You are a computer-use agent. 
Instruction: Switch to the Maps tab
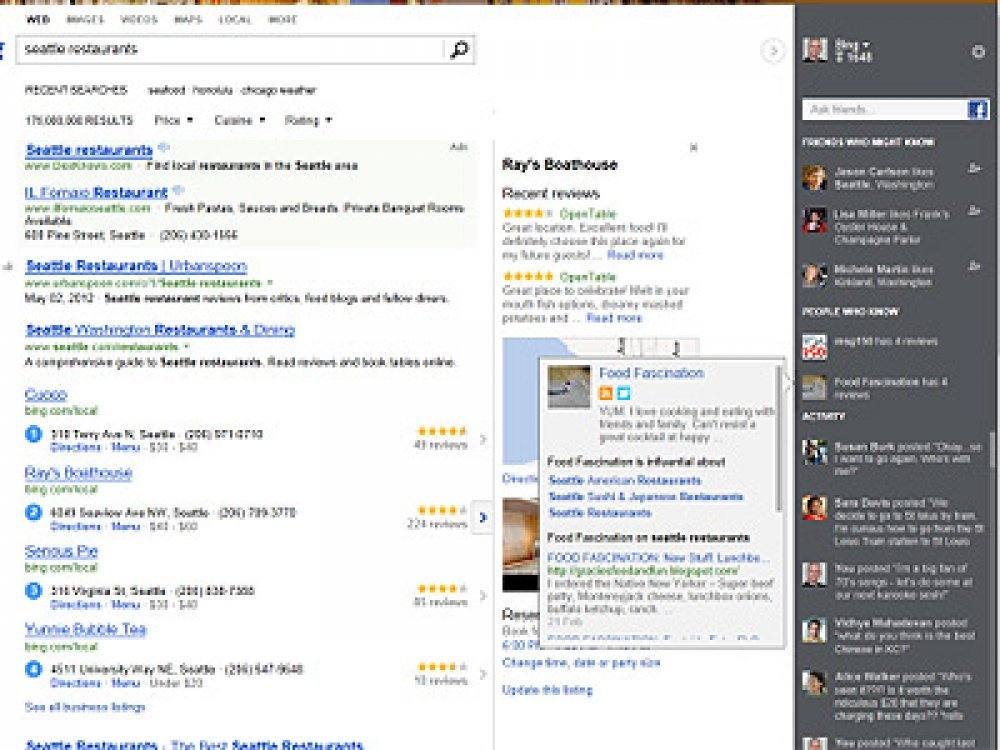click(188, 19)
